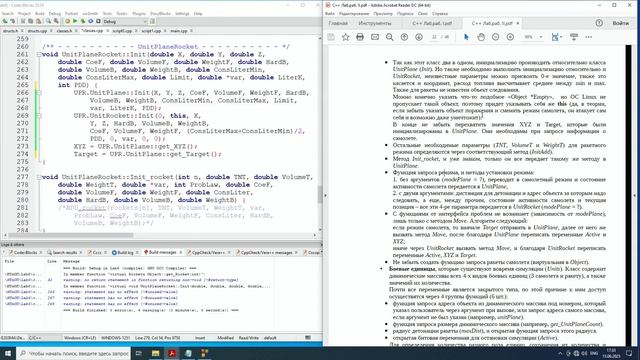Open the Build log tab
The height and width of the screenshot is (360, 640).
click(x=125, y=253)
